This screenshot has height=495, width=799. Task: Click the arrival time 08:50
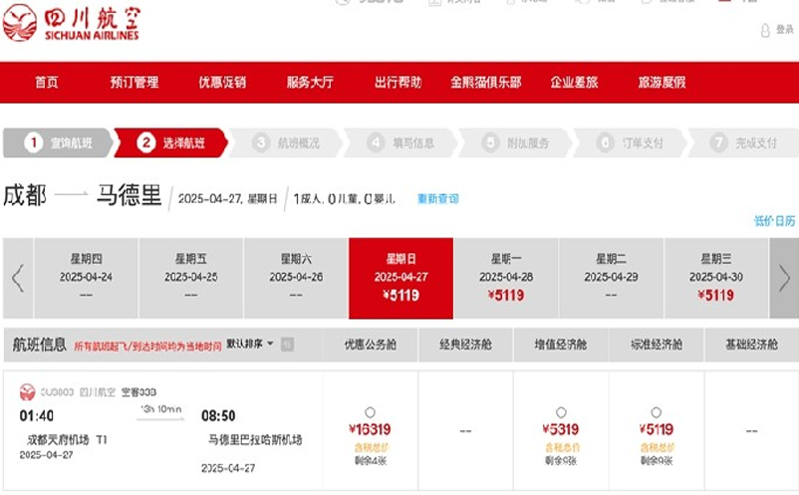point(218,416)
